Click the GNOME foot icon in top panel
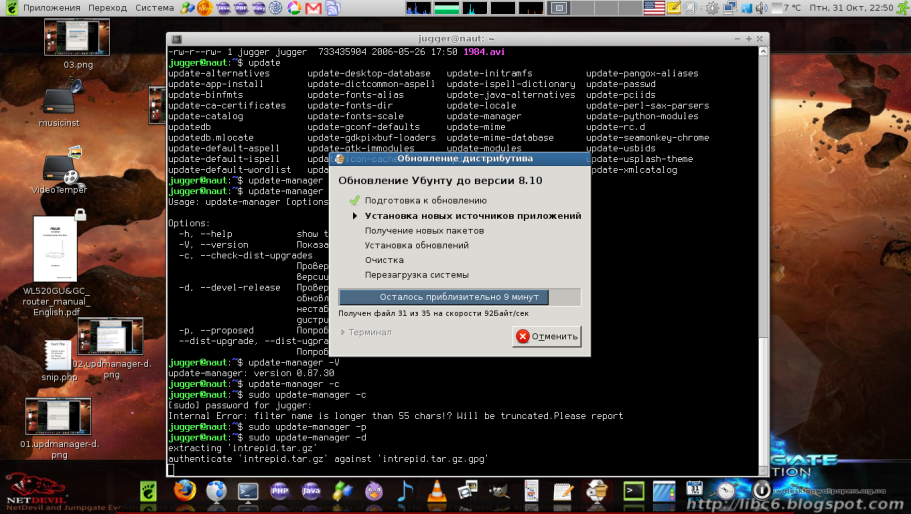Viewport: 911px width, 514px height. tap(10, 8)
